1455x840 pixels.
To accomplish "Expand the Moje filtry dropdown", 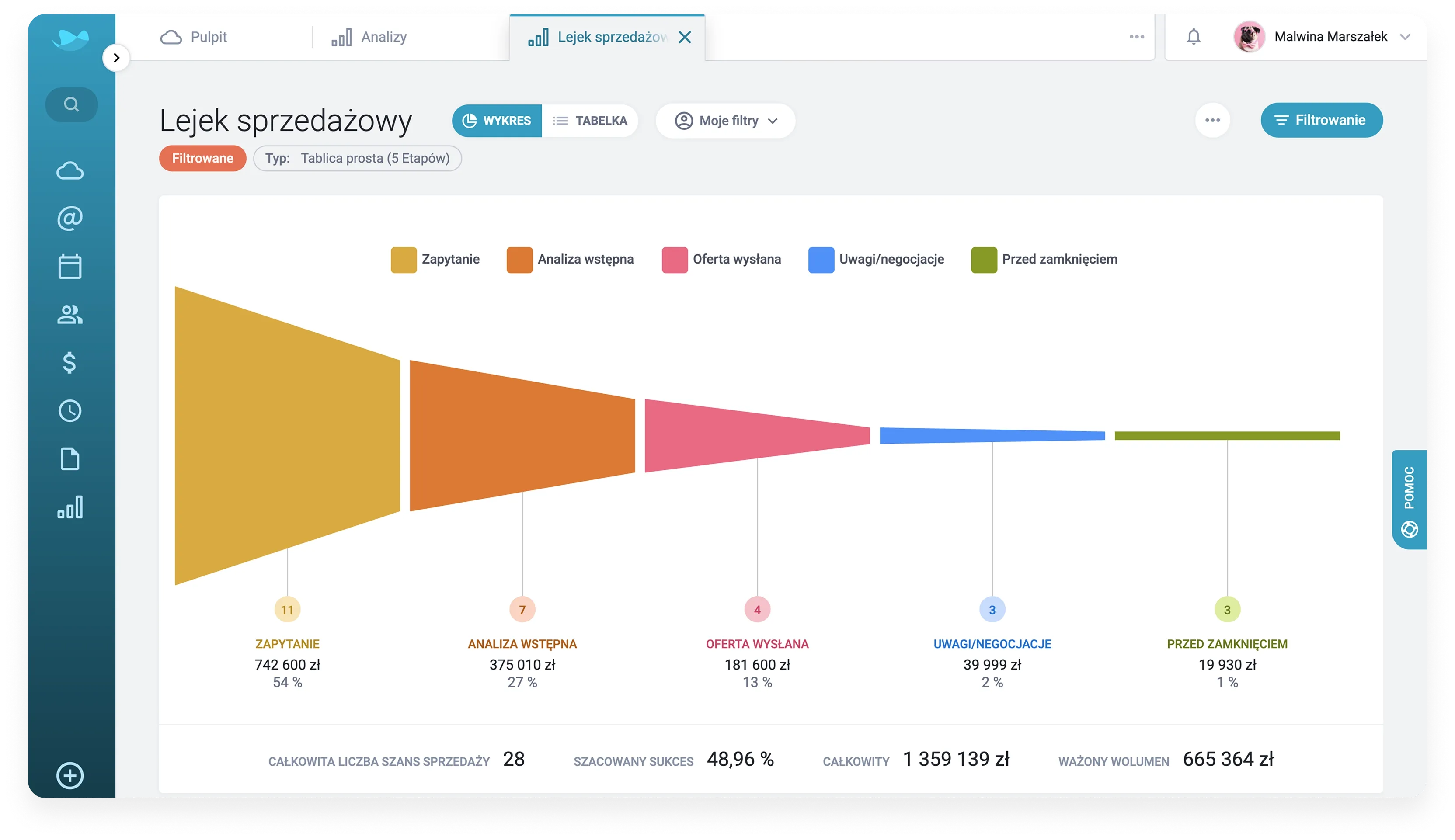I will point(724,121).
